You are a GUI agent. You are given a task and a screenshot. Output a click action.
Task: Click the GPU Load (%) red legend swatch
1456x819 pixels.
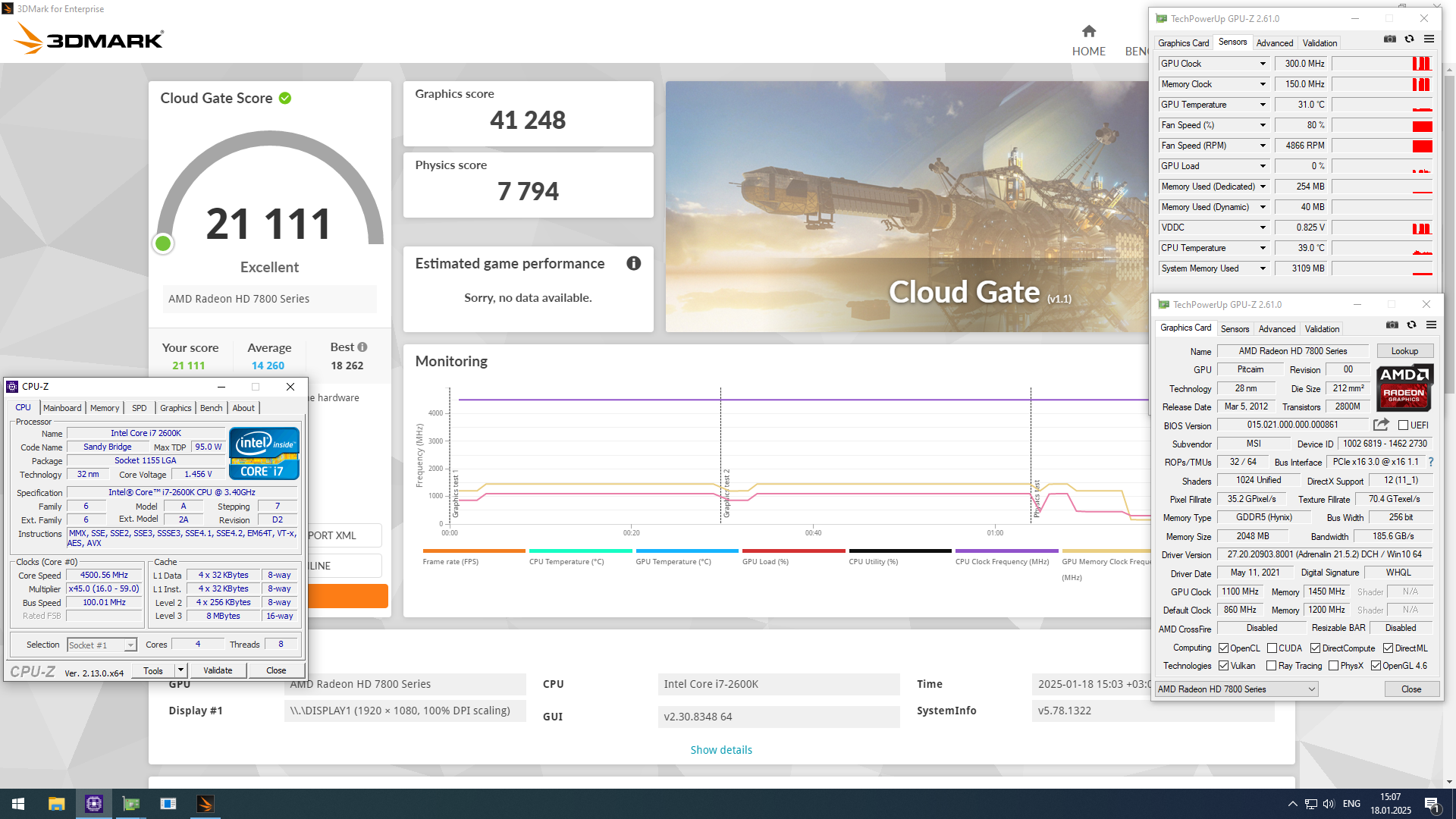pos(794,551)
